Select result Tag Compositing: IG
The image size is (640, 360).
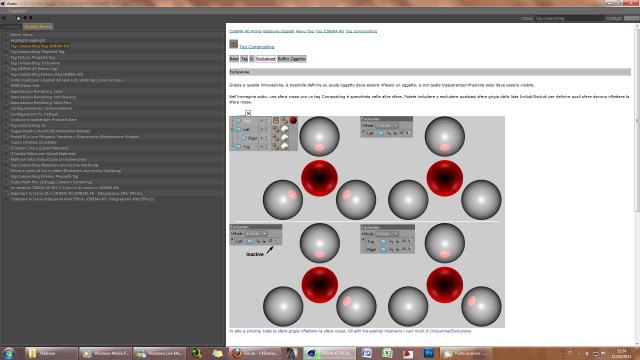pos(27,126)
